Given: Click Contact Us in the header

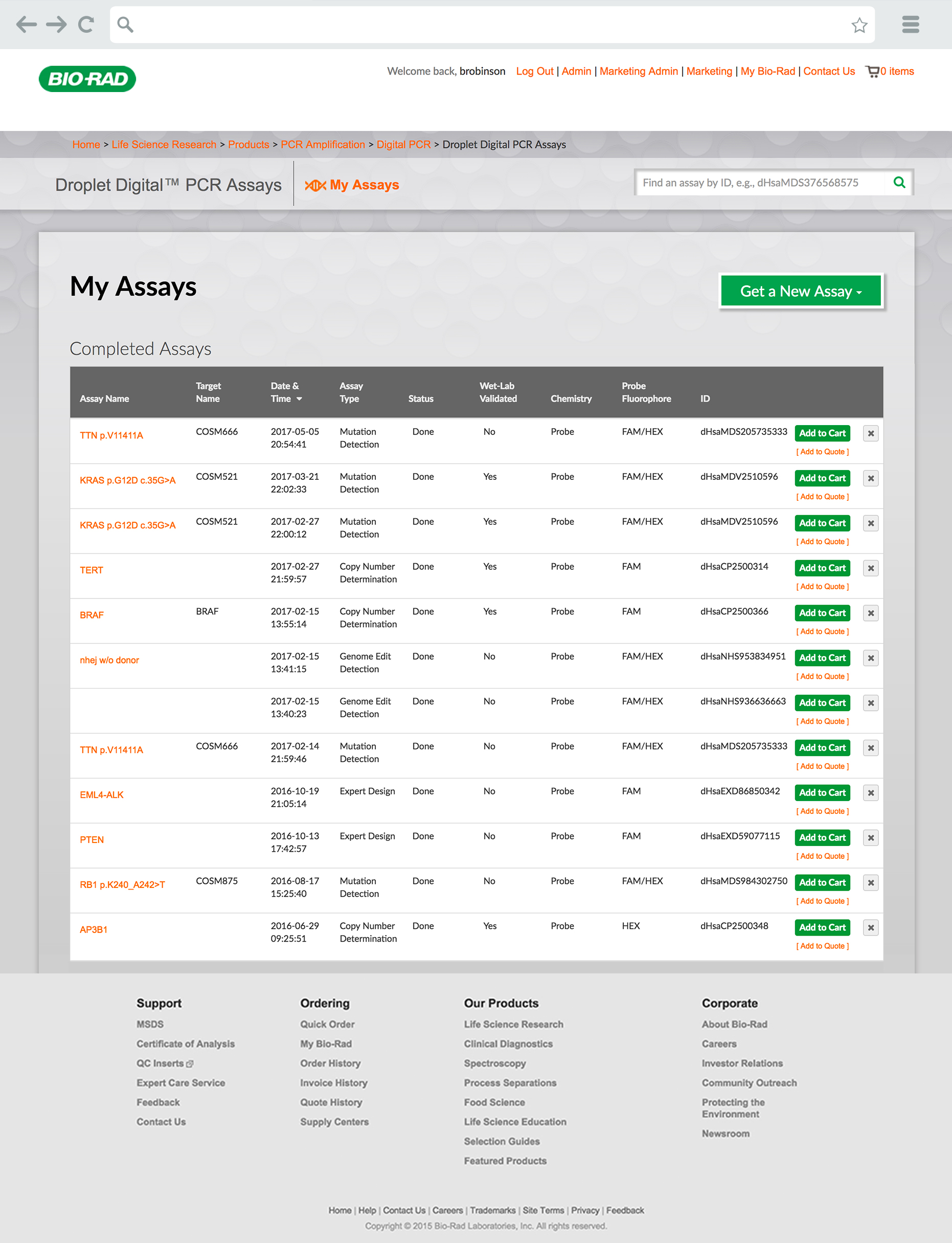Looking at the screenshot, I should 829,72.
